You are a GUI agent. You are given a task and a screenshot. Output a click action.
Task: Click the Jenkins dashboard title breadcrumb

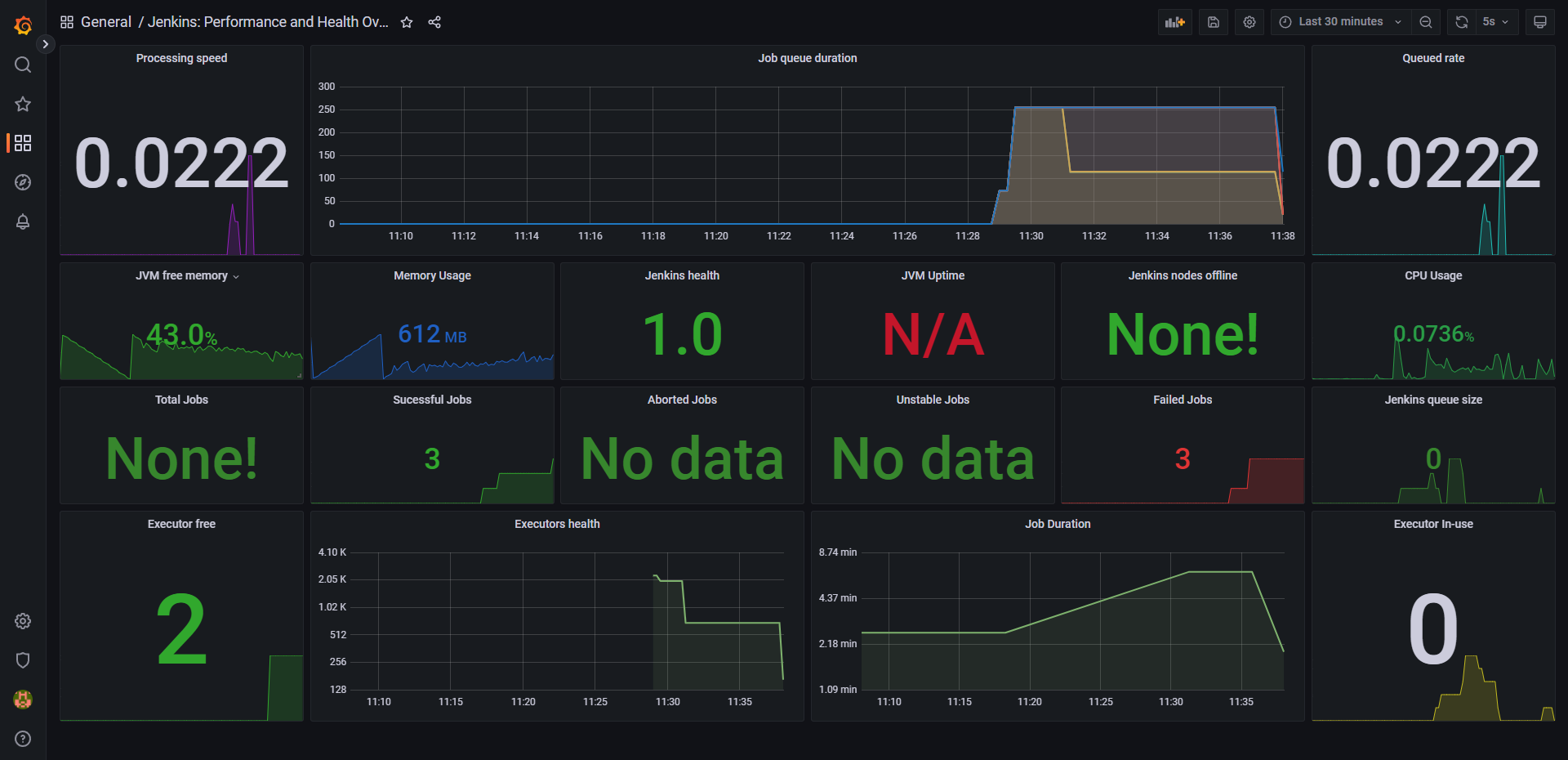point(268,22)
